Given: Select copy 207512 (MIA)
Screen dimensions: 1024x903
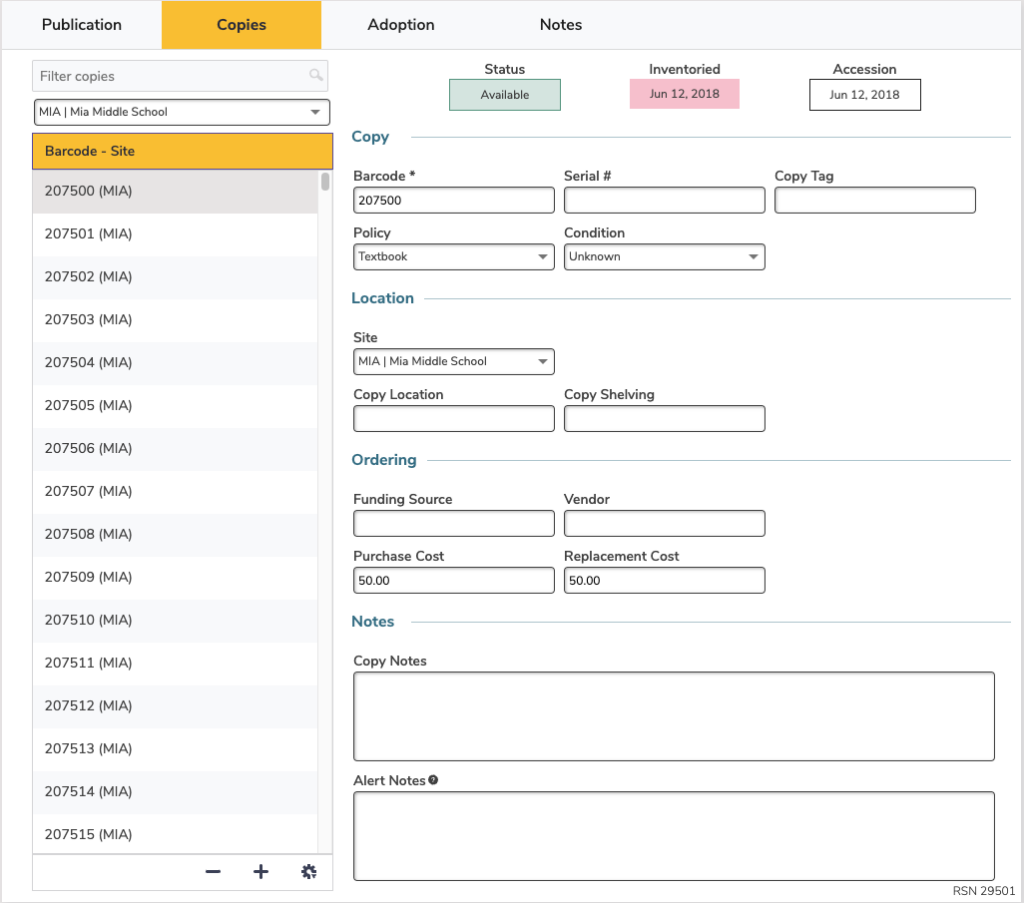Looking at the screenshot, I should coord(175,706).
